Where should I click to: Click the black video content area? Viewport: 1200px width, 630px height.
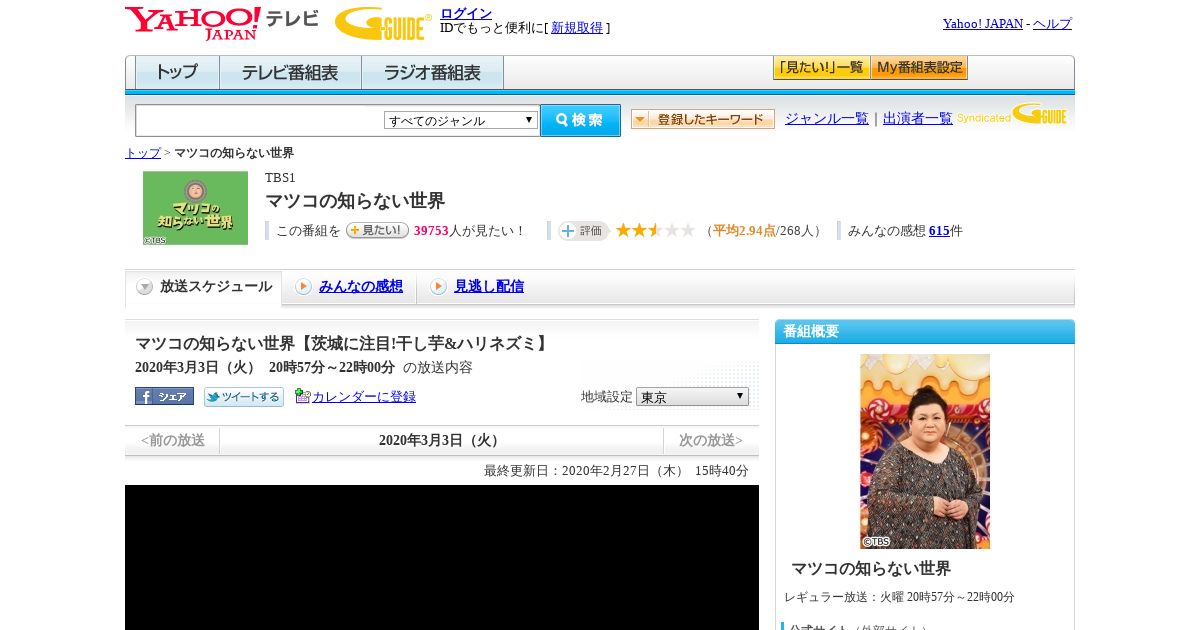pos(442,557)
